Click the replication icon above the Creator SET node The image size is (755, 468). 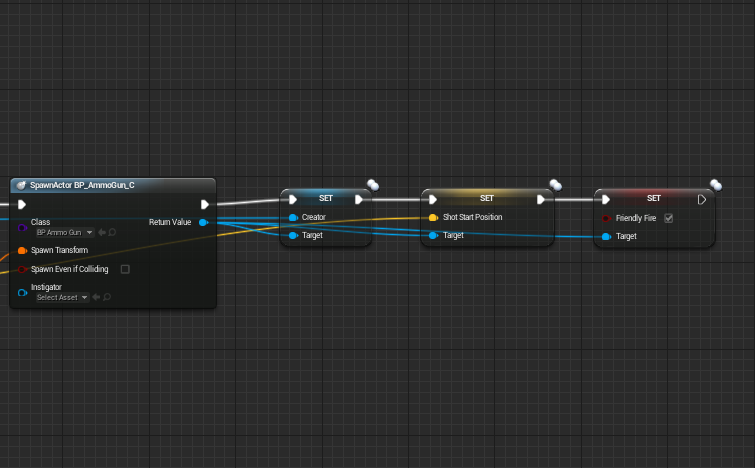coord(373,185)
